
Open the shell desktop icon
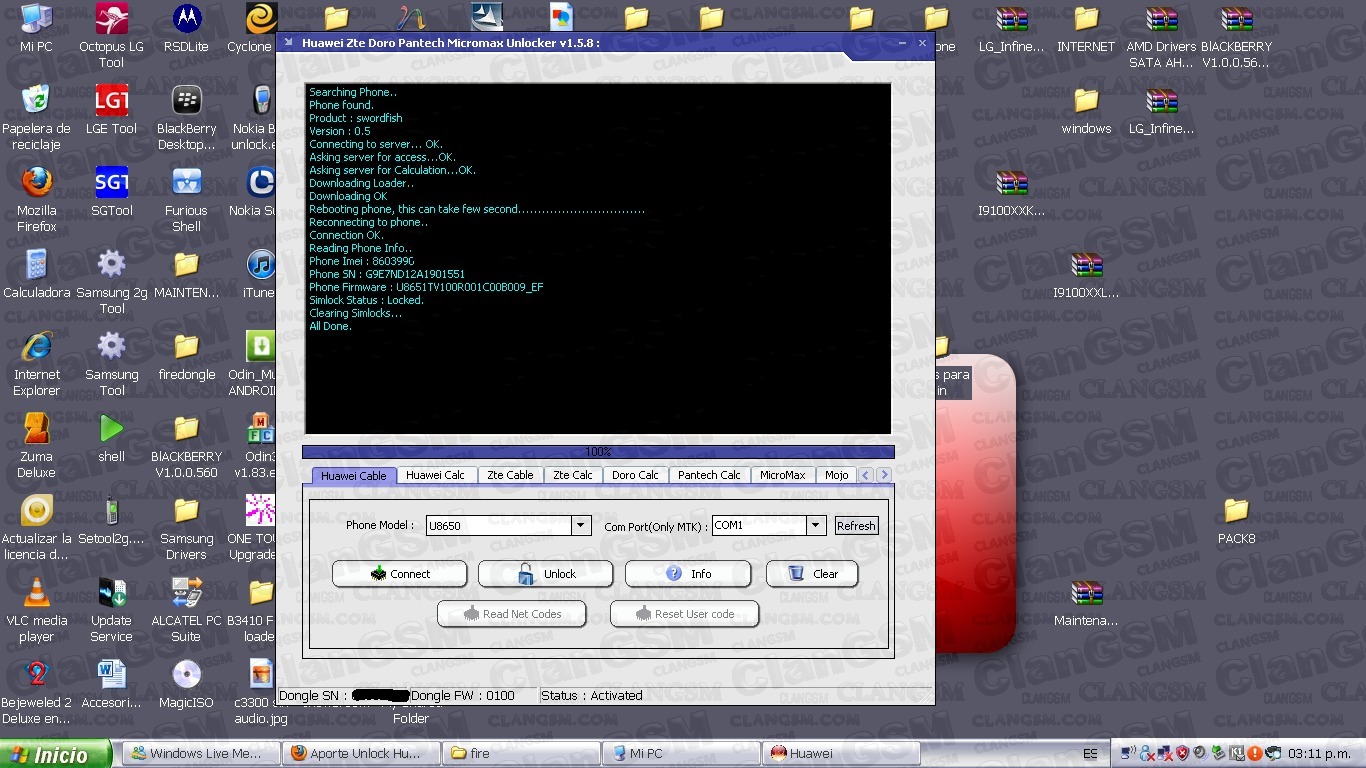[x=111, y=438]
